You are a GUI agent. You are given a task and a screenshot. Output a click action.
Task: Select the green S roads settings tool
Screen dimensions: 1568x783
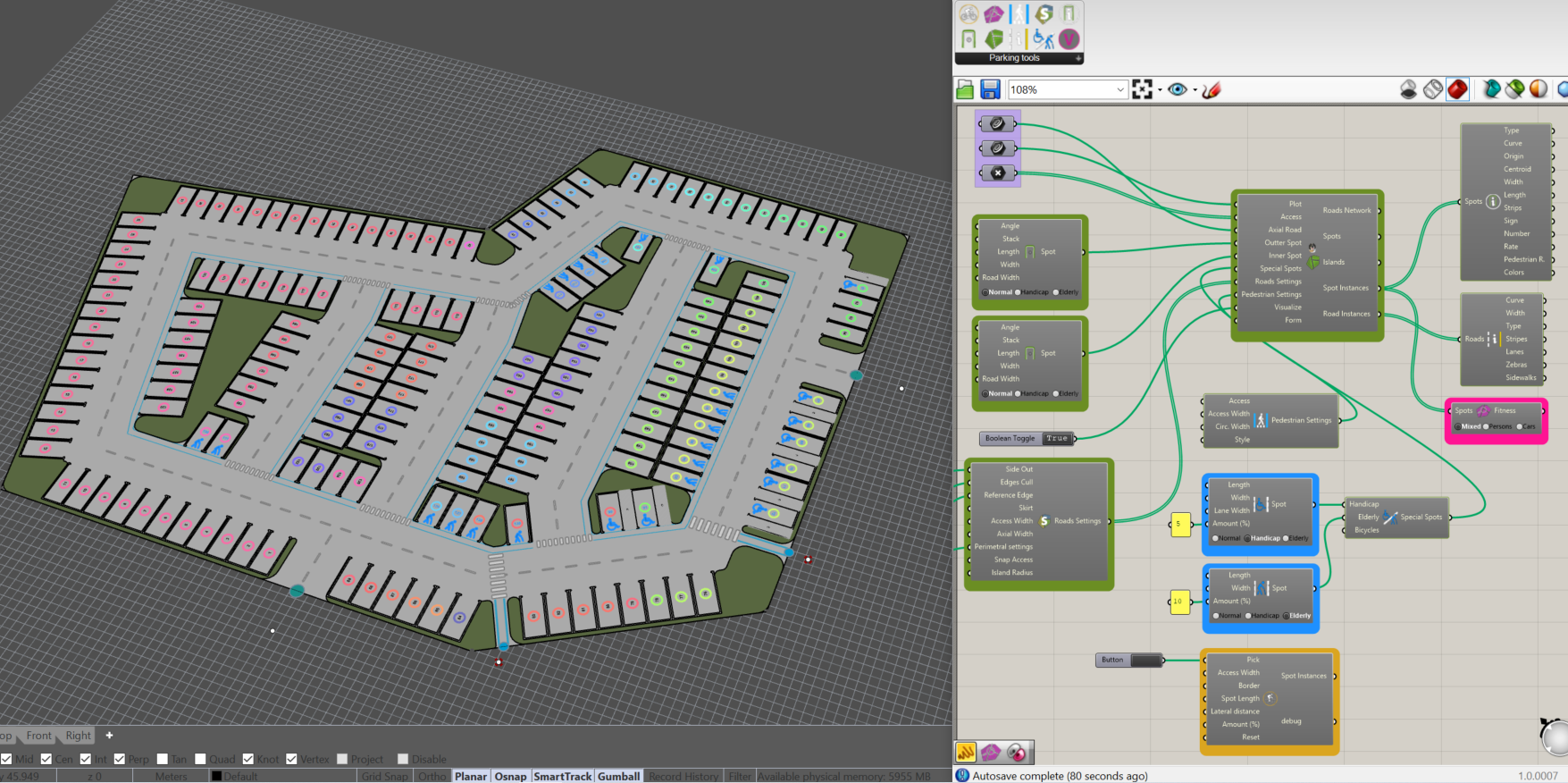(1044, 14)
